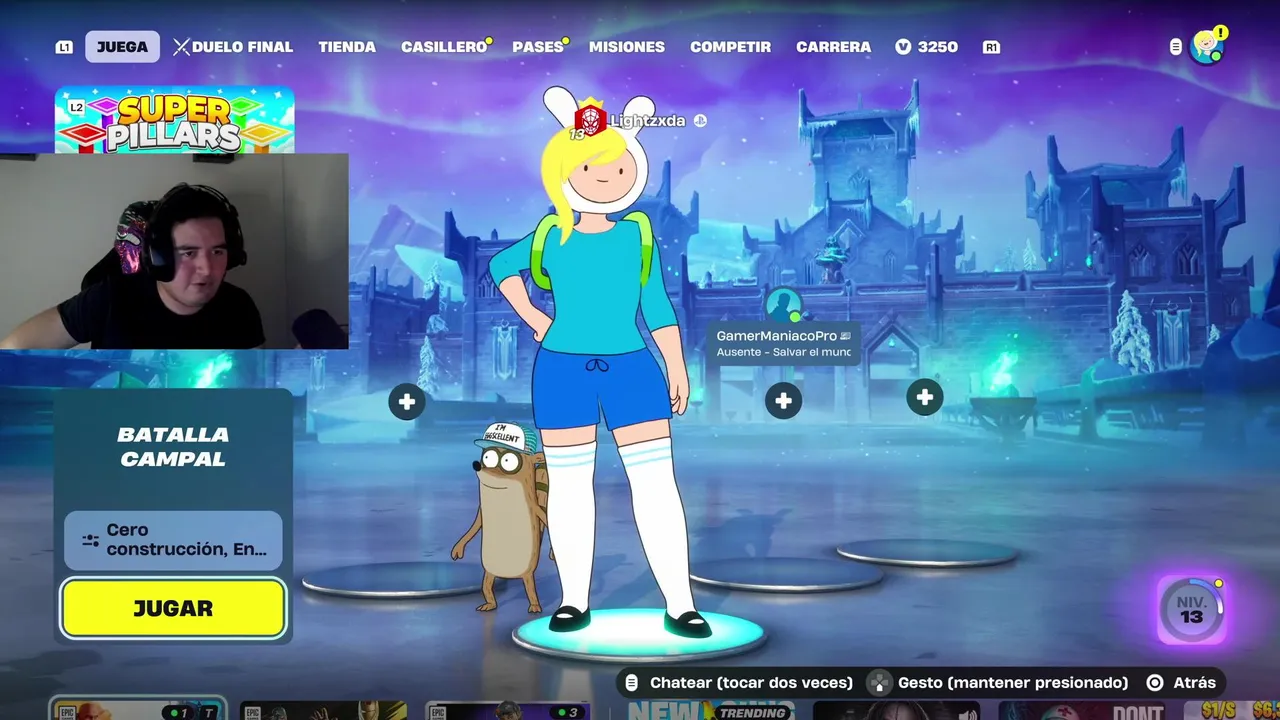The width and height of the screenshot is (1280, 720).
Task: Open the NIV. 13 level progress badge
Action: click(1190, 609)
